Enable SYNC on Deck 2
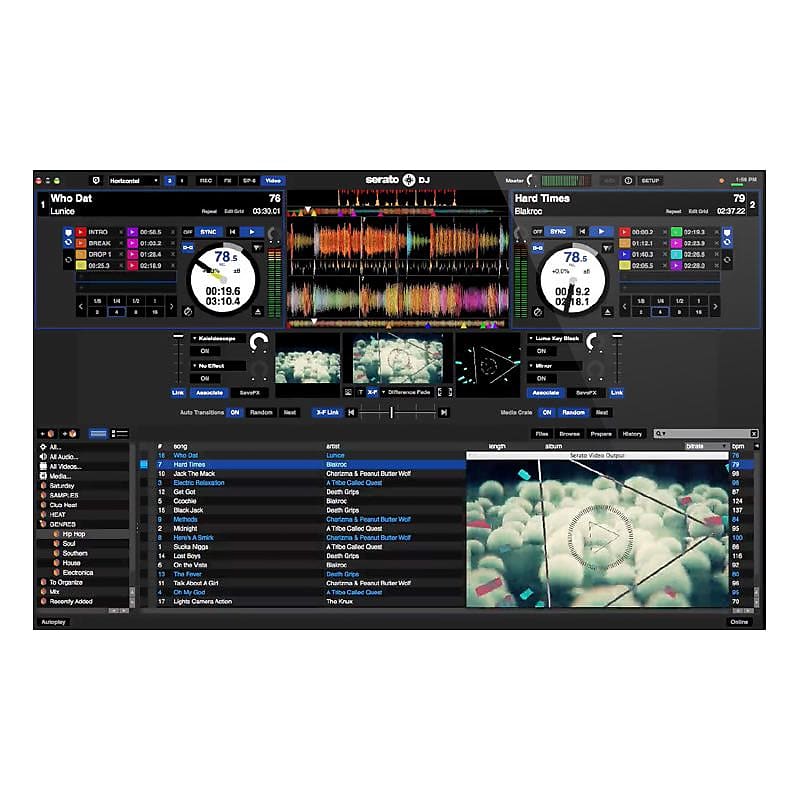 [558, 231]
